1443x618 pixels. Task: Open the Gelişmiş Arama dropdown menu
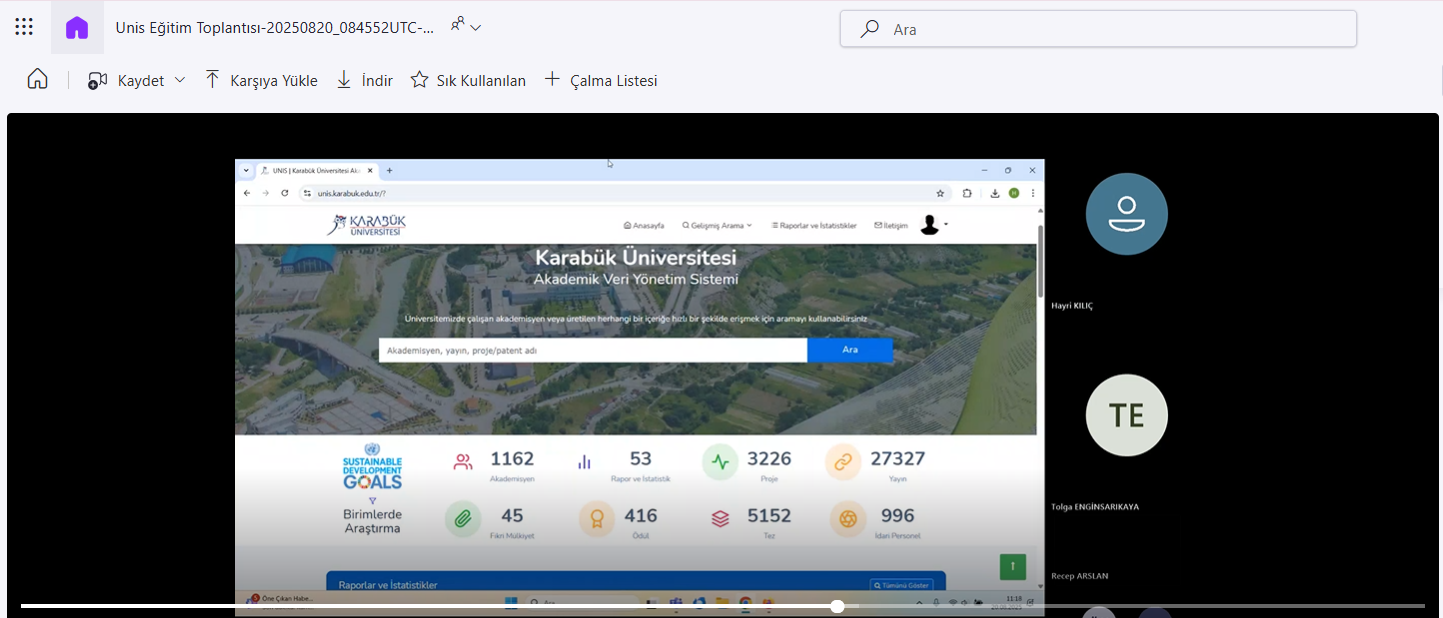[716, 226]
